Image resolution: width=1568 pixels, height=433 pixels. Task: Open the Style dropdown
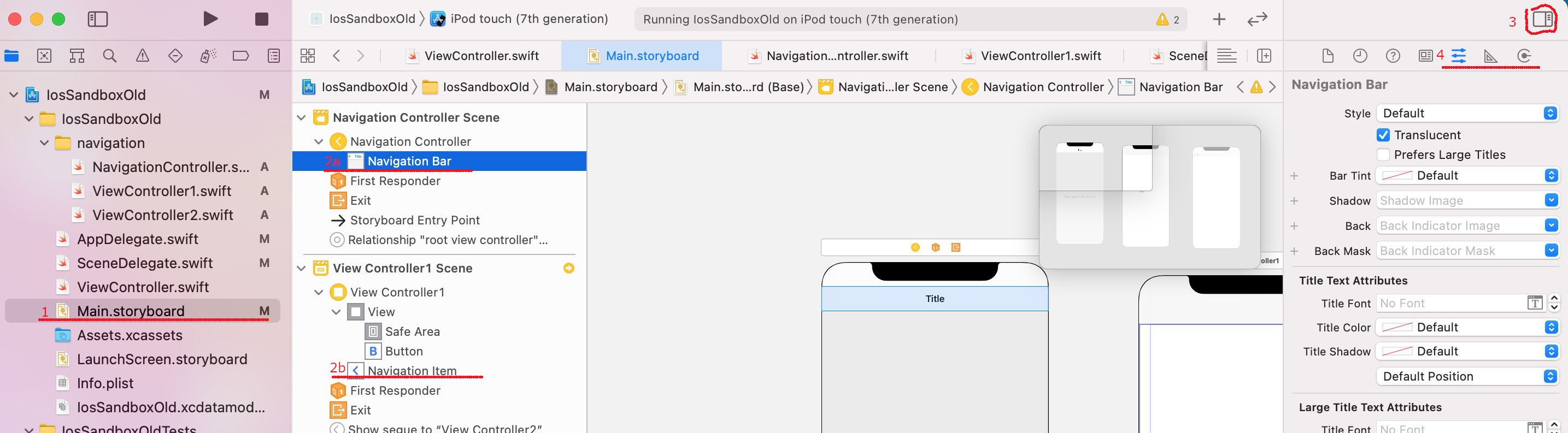pyautogui.click(x=1467, y=113)
